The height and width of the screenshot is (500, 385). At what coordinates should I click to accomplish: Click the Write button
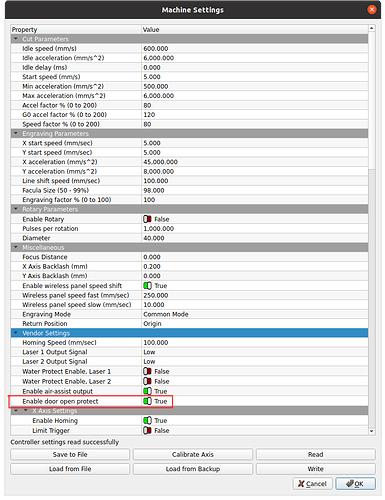pyautogui.click(x=316, y=469)
